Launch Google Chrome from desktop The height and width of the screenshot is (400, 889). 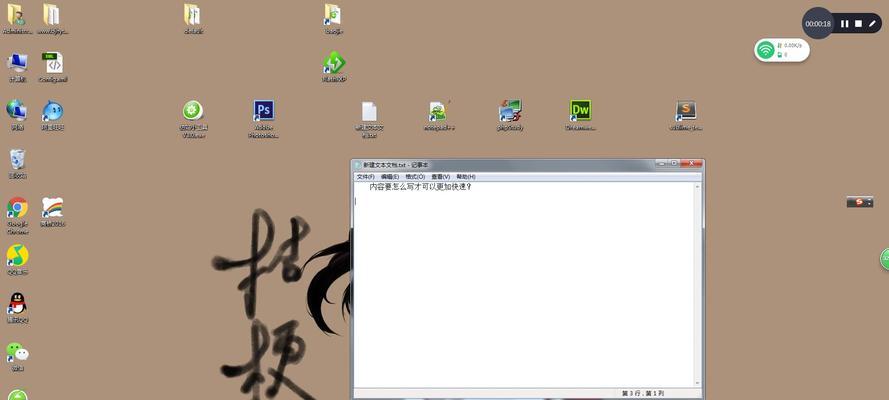[x=18, y=208]
